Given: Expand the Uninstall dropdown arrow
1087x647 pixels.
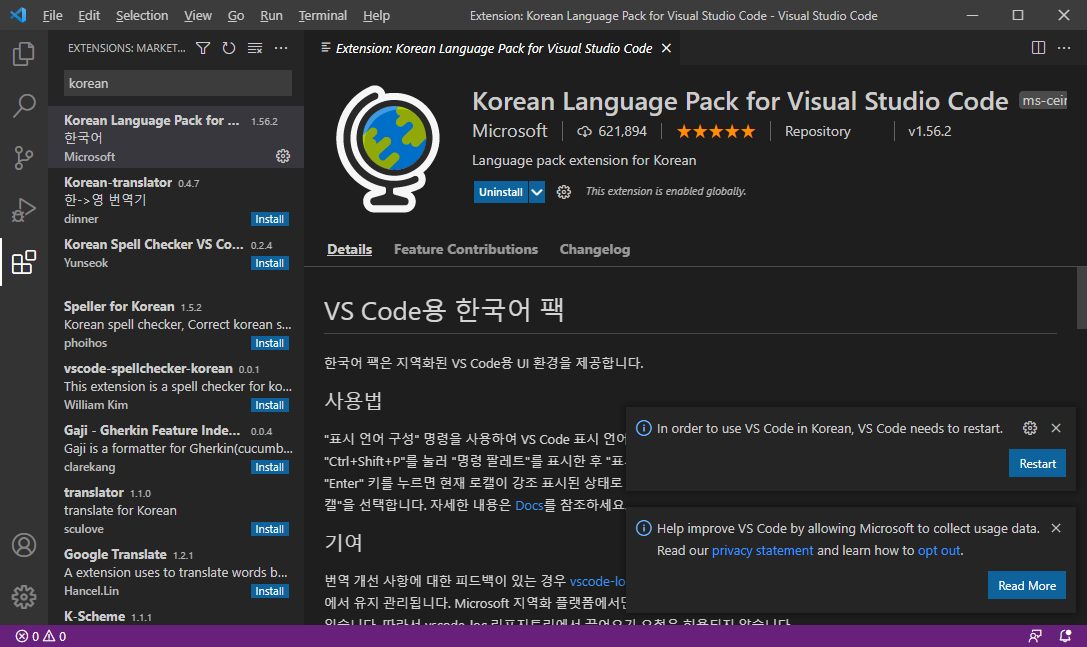Looking at the screenshot, I should point(537,192).
